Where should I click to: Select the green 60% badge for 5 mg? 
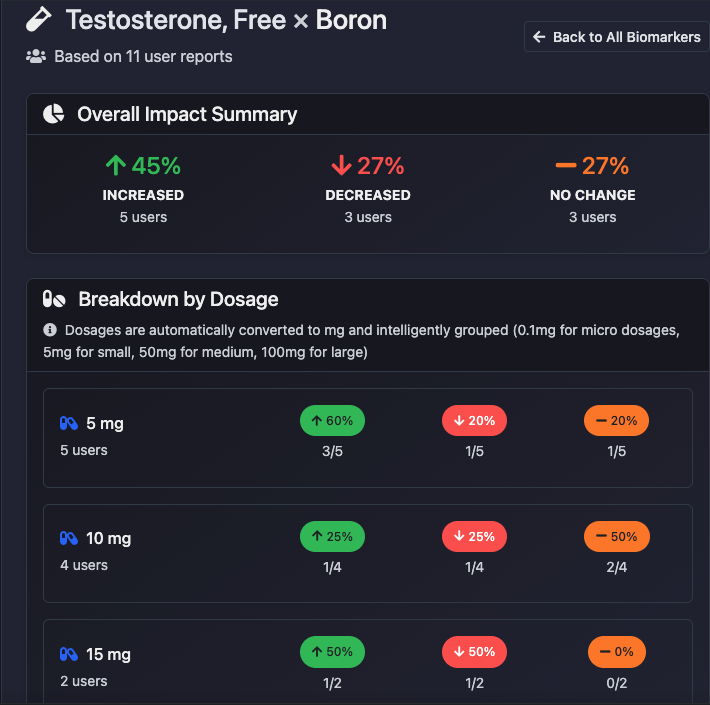(332, 421)
